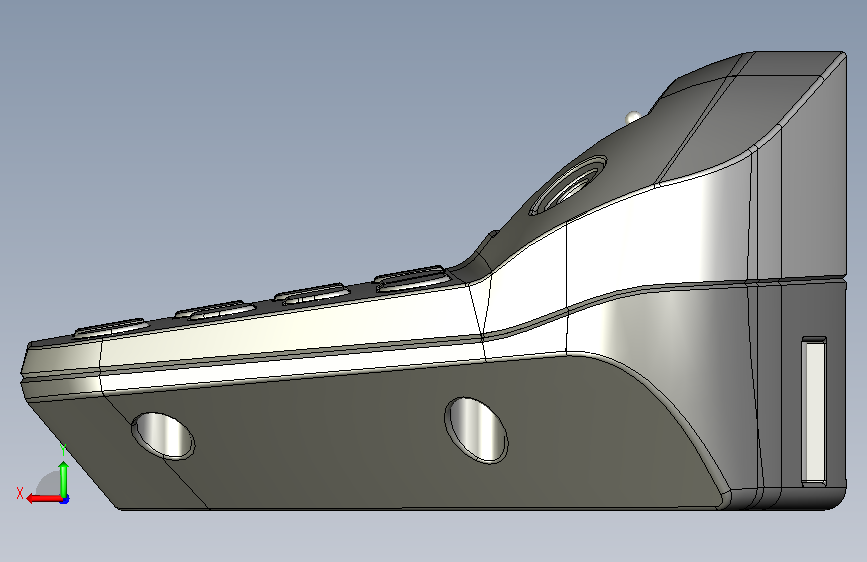Click the green Y axis arrow of the triad

[64, 479]
